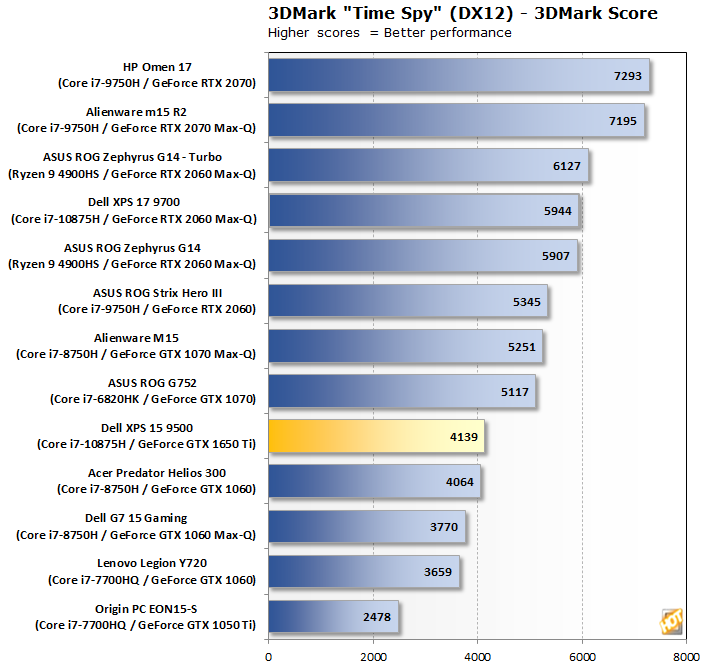
Task: Click the x-axis tick label 6000
Action: [x=582, y=657]
